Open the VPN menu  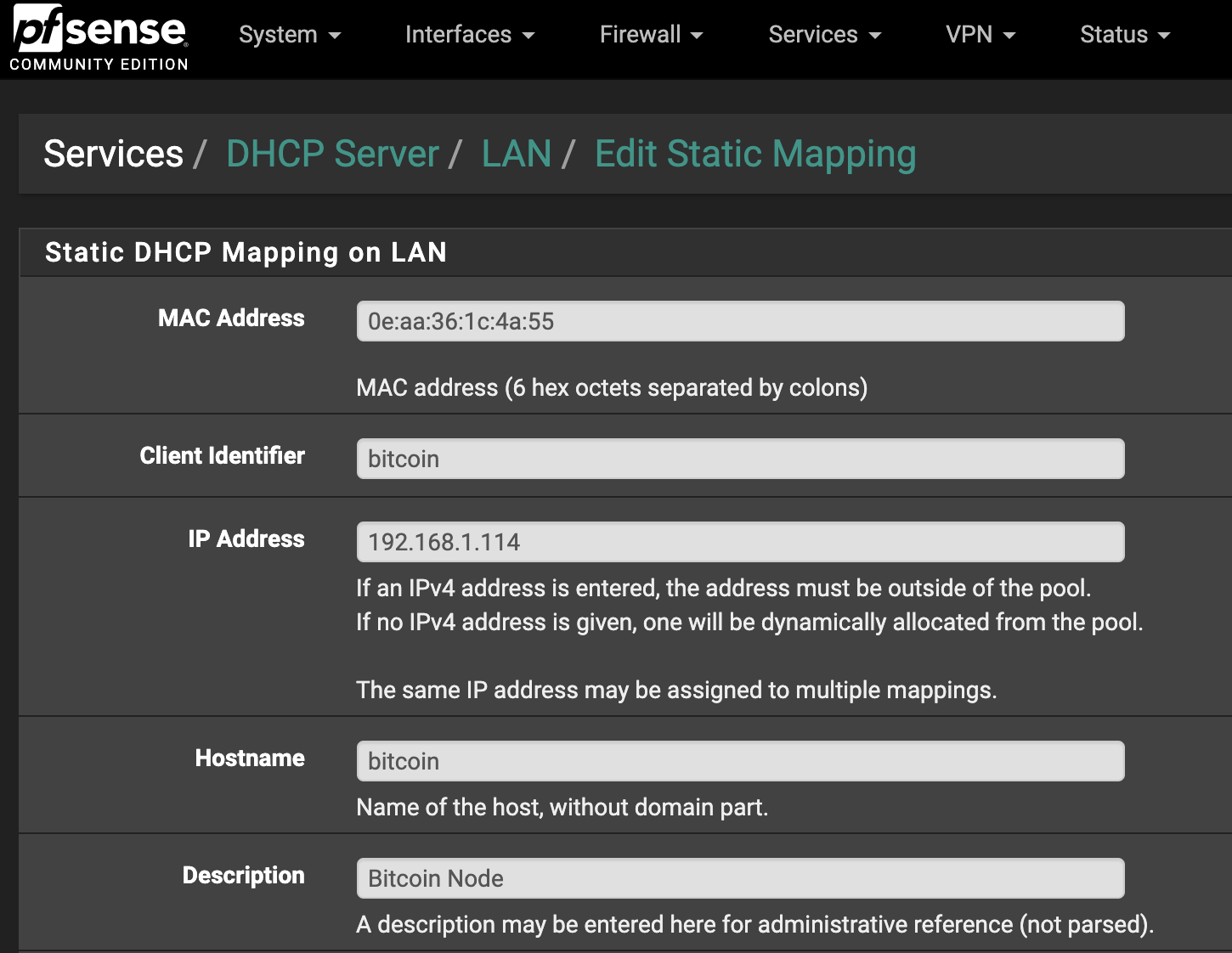click(980, 35)
